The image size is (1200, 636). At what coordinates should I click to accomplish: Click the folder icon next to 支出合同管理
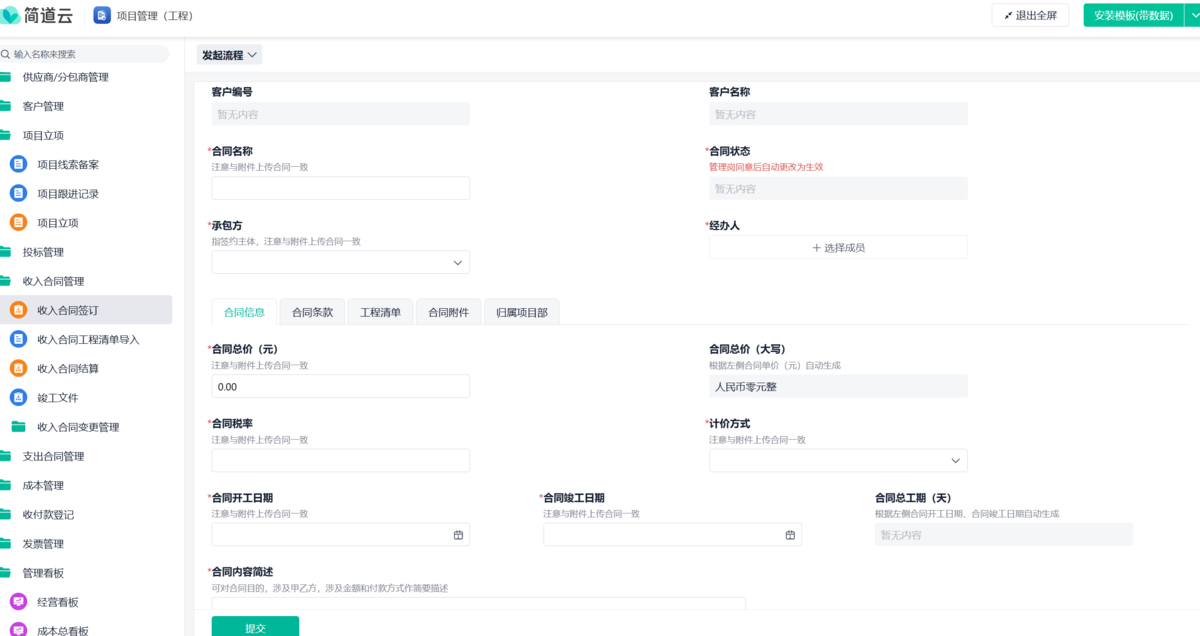[x=5, y=456]
